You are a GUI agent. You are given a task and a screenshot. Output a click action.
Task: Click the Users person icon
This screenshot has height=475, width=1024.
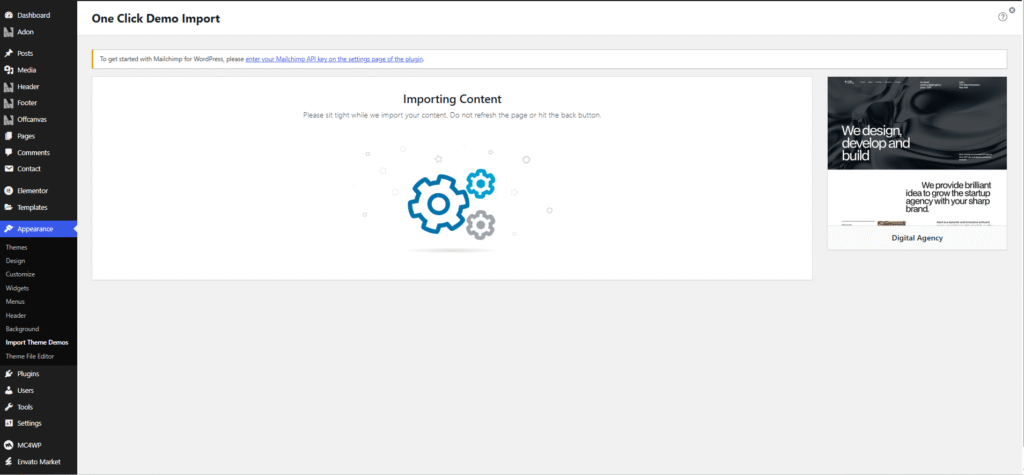(x=8, y=390)
